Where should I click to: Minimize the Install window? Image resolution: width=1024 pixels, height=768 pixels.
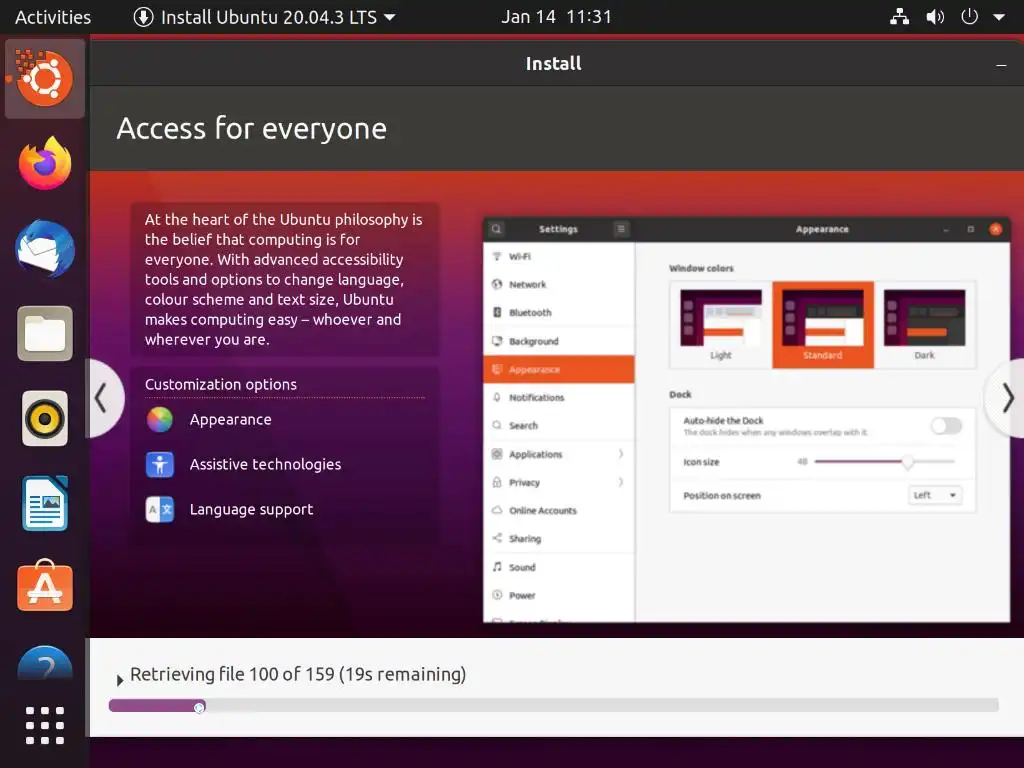(x=1000, y=64)
